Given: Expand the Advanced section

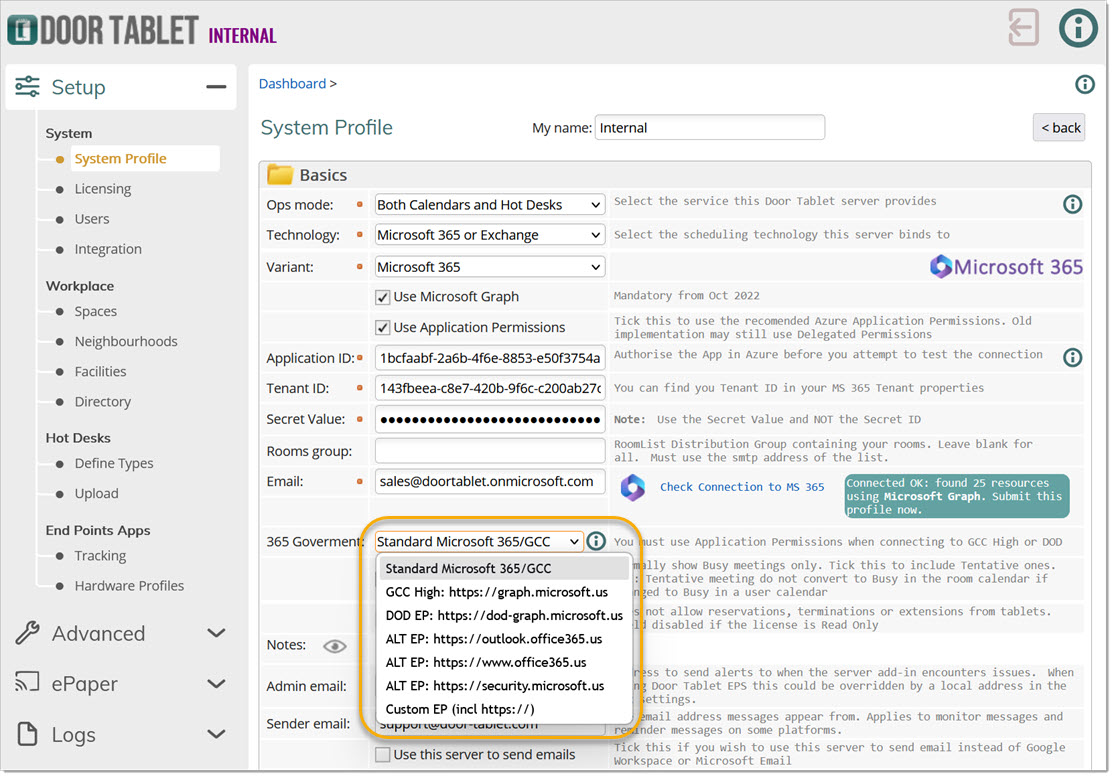Looking at the screenshot, I should [x=216, y=633].
